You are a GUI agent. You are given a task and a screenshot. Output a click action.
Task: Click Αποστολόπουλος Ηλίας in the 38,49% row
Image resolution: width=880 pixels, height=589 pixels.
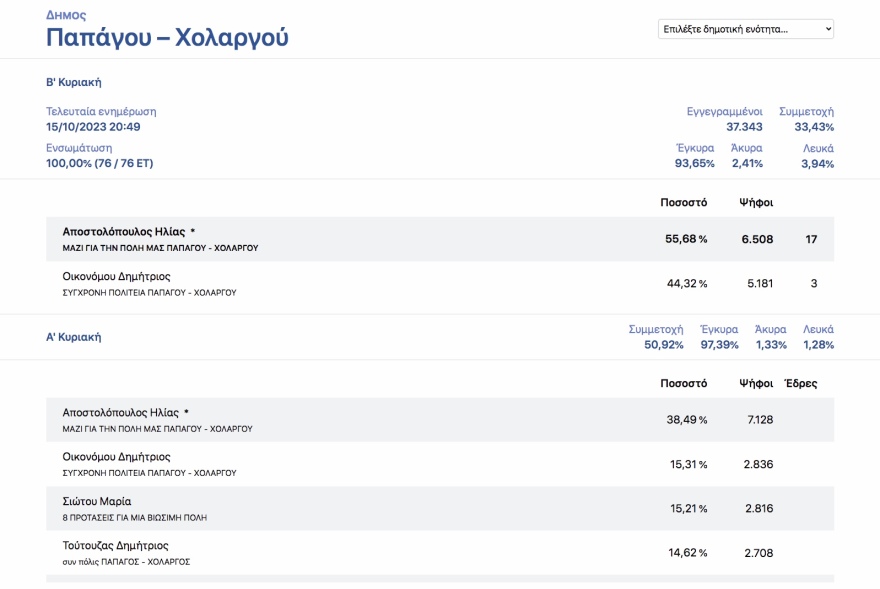[x=123, y=412]
